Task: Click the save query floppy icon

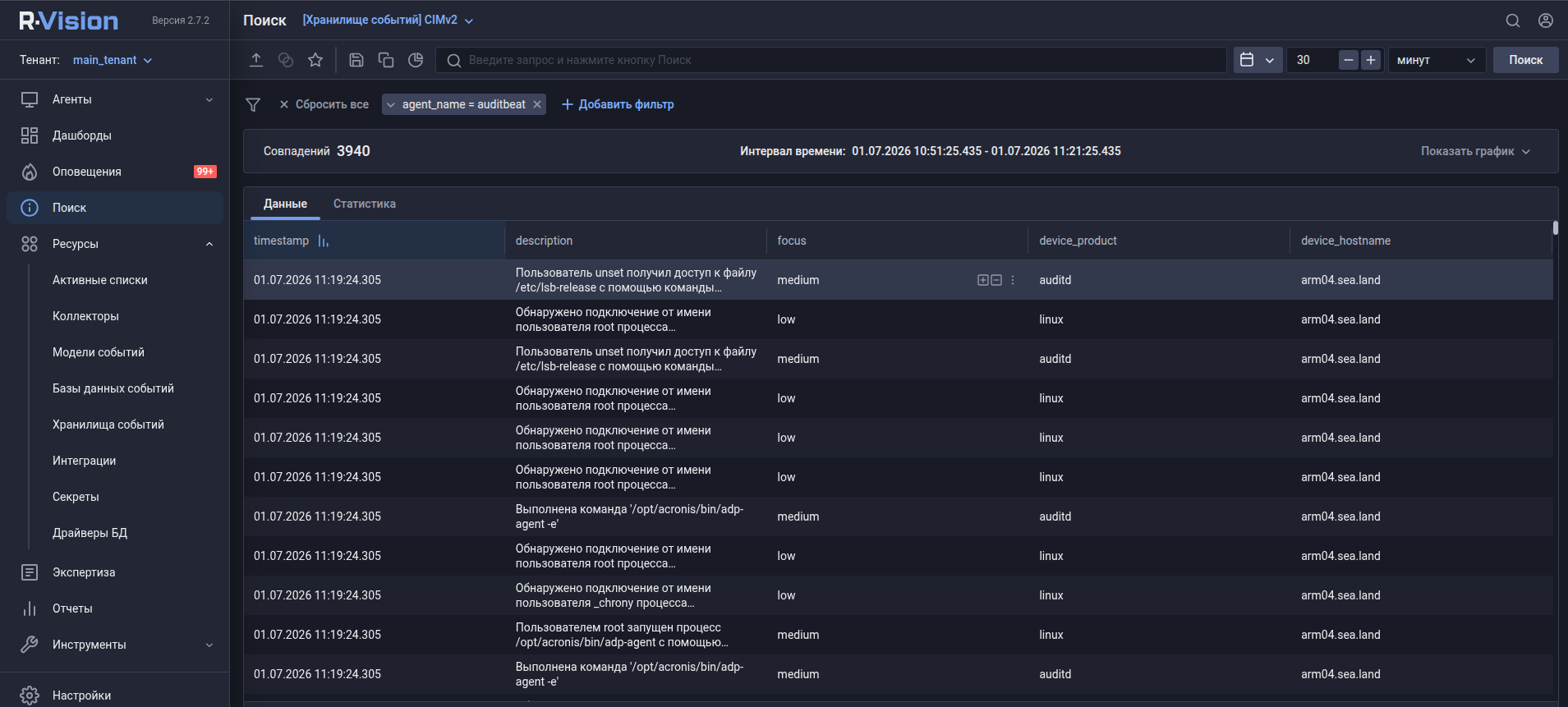Action: coord(356,60)
